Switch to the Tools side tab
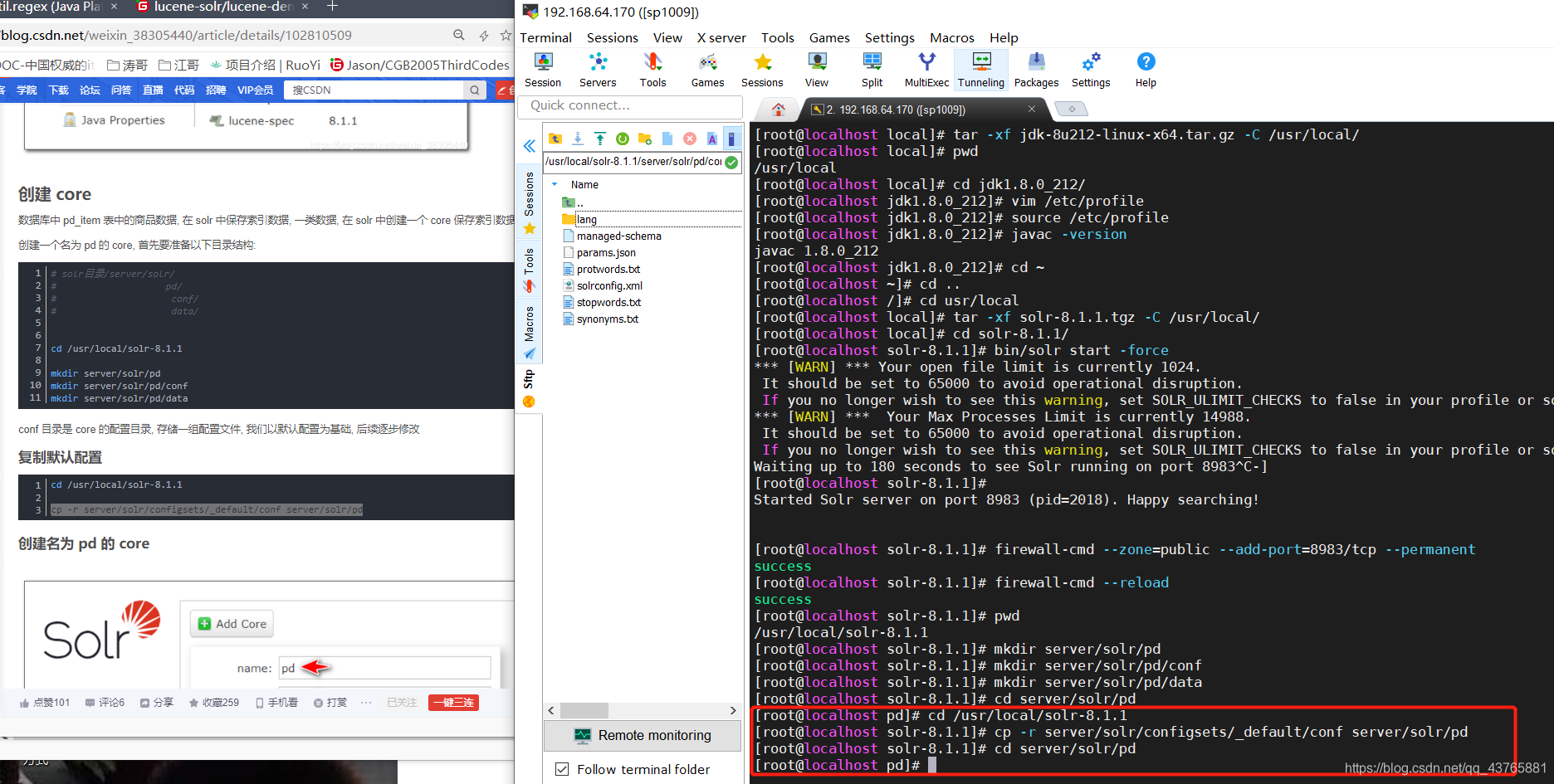The image size is (1554, 784). (529, 270)
